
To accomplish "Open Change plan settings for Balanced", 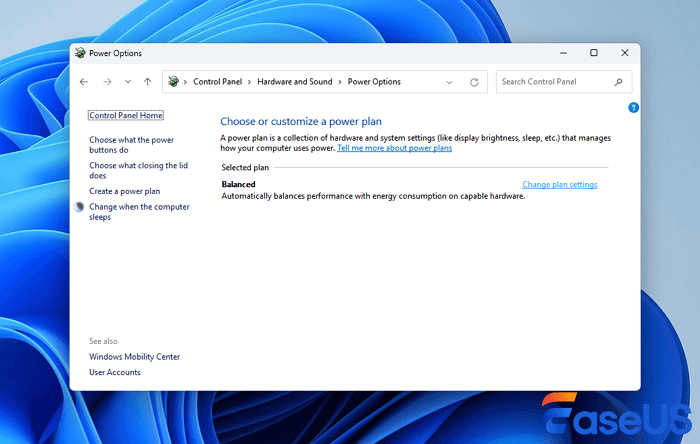I will point(560,184).
